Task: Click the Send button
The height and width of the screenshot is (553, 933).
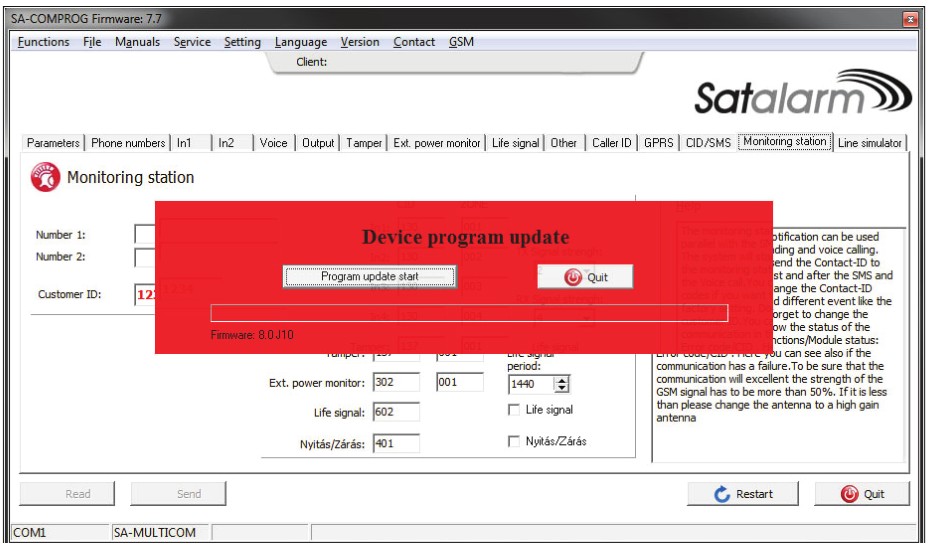Action: (178, 493)
